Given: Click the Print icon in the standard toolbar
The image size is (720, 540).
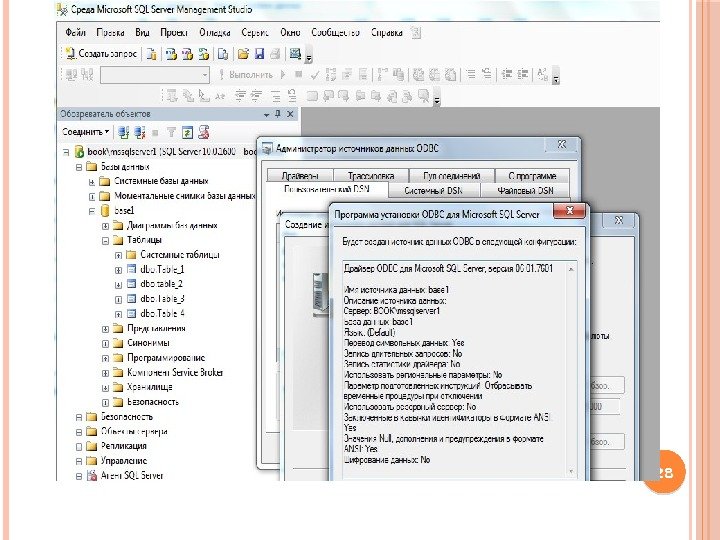Looking at the screenshot, I should [275, 54].
